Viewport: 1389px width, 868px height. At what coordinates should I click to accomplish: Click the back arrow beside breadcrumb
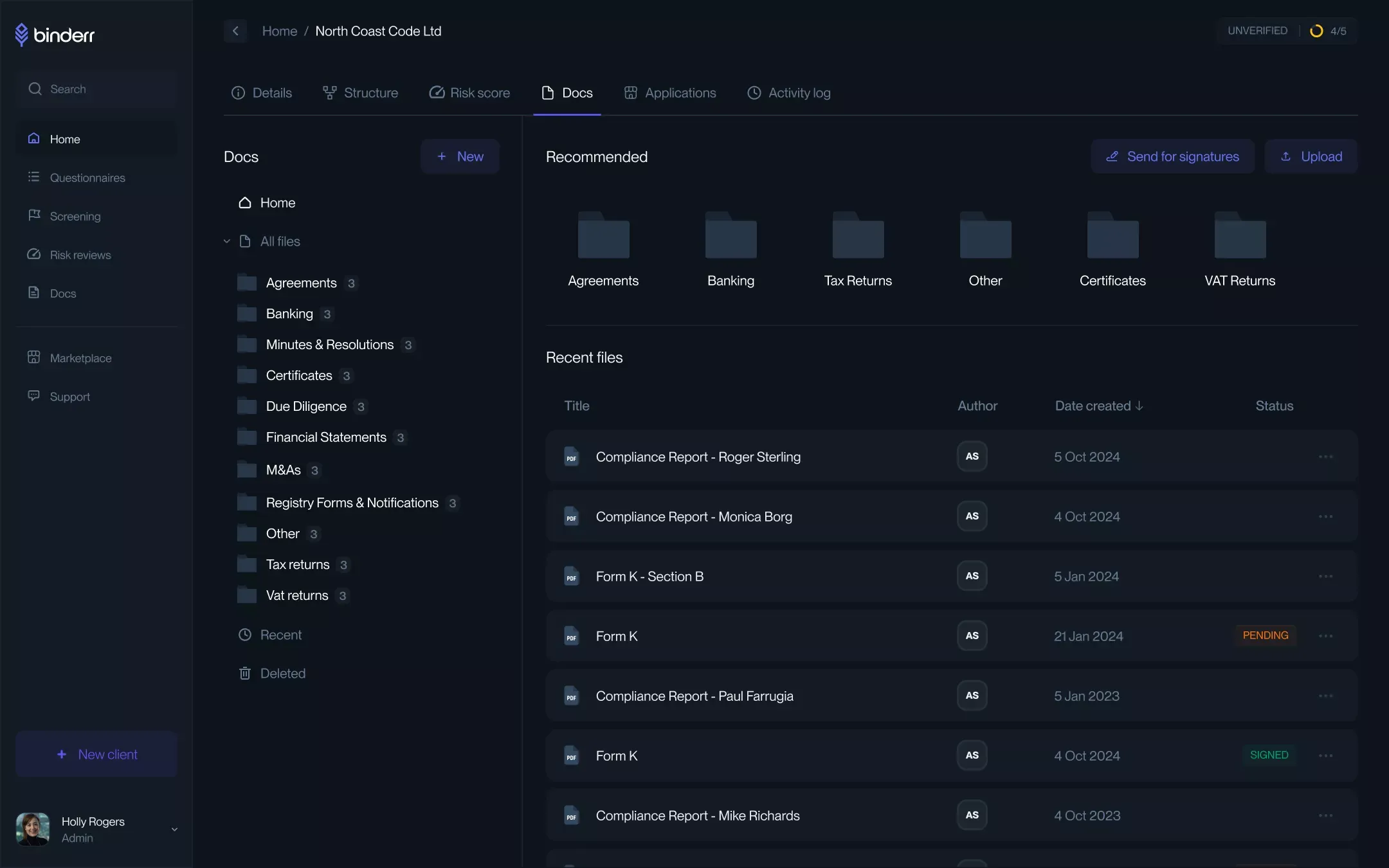pyautogui.click(x=235, y=31)
